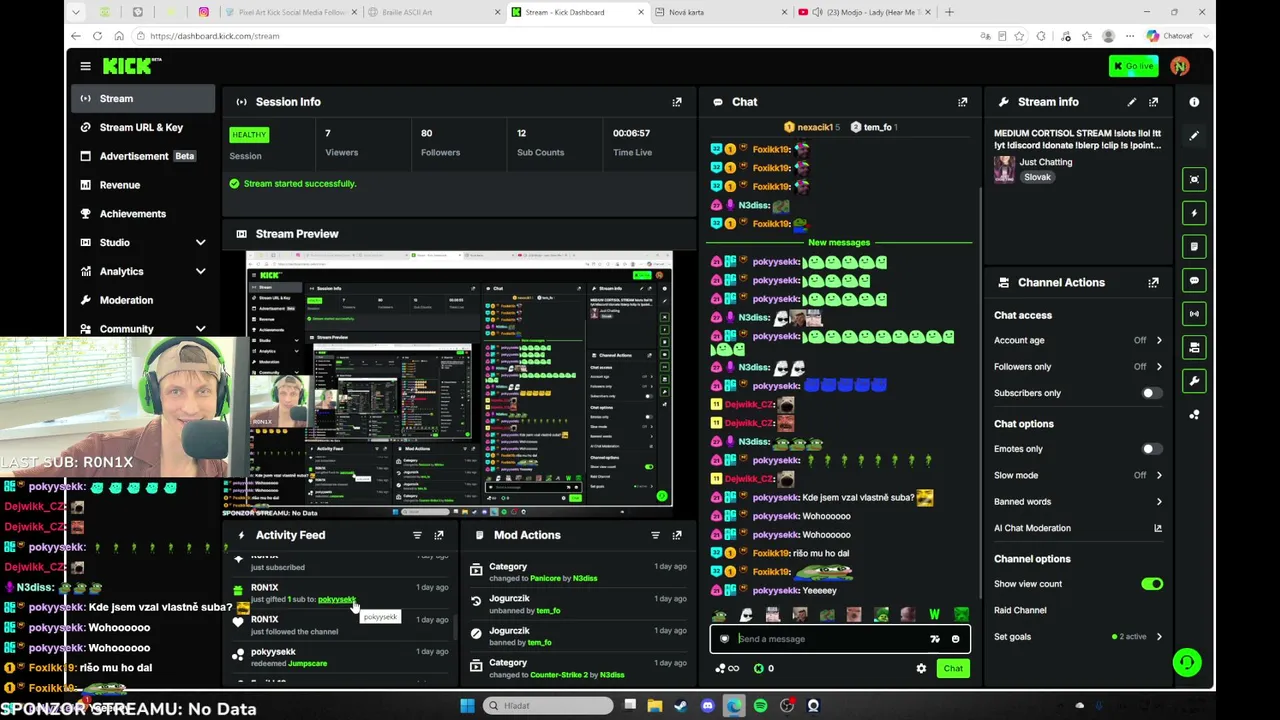Open the Slow mode options
Image resolution: width=1280 pixels, height=720 pixels.
pos(1078,476)
